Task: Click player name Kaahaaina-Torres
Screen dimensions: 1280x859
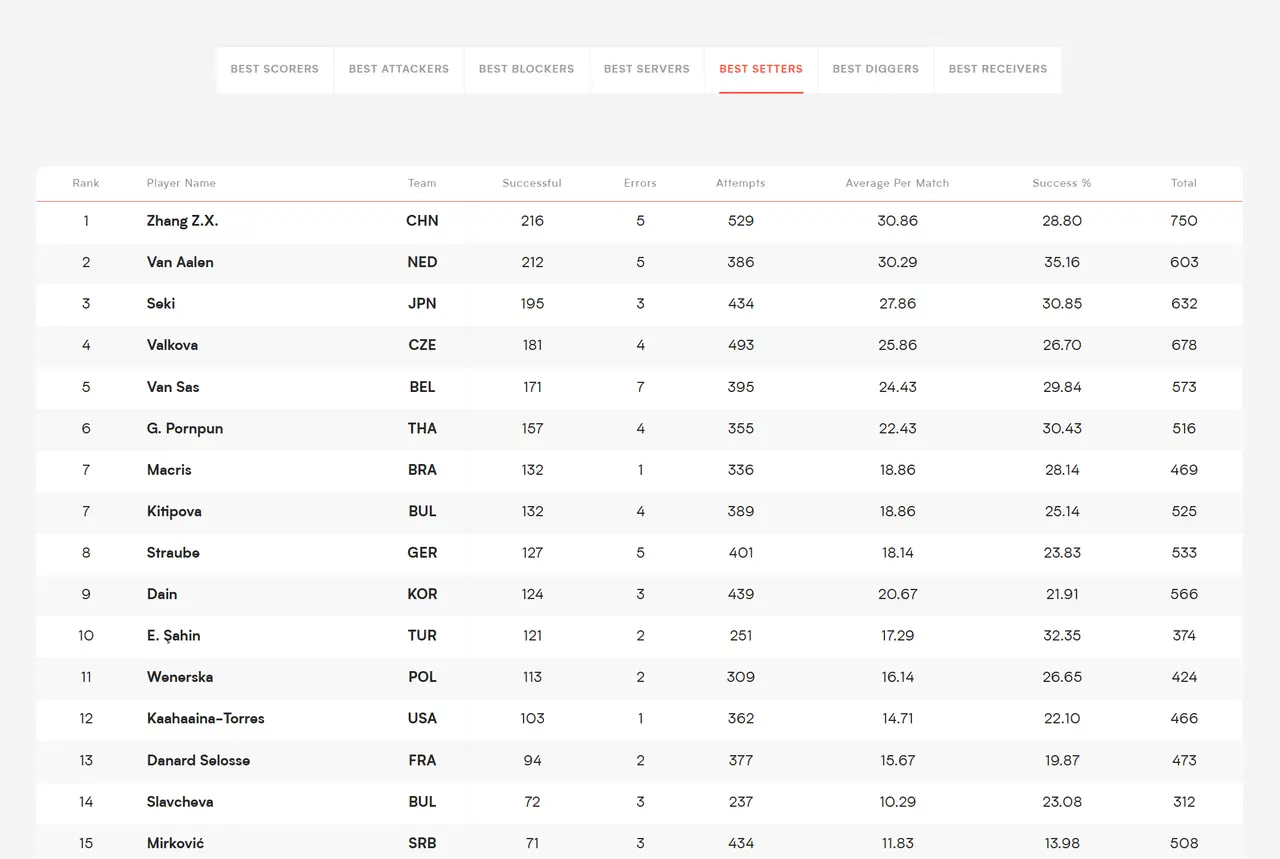Action: click(x=206, y=718)
